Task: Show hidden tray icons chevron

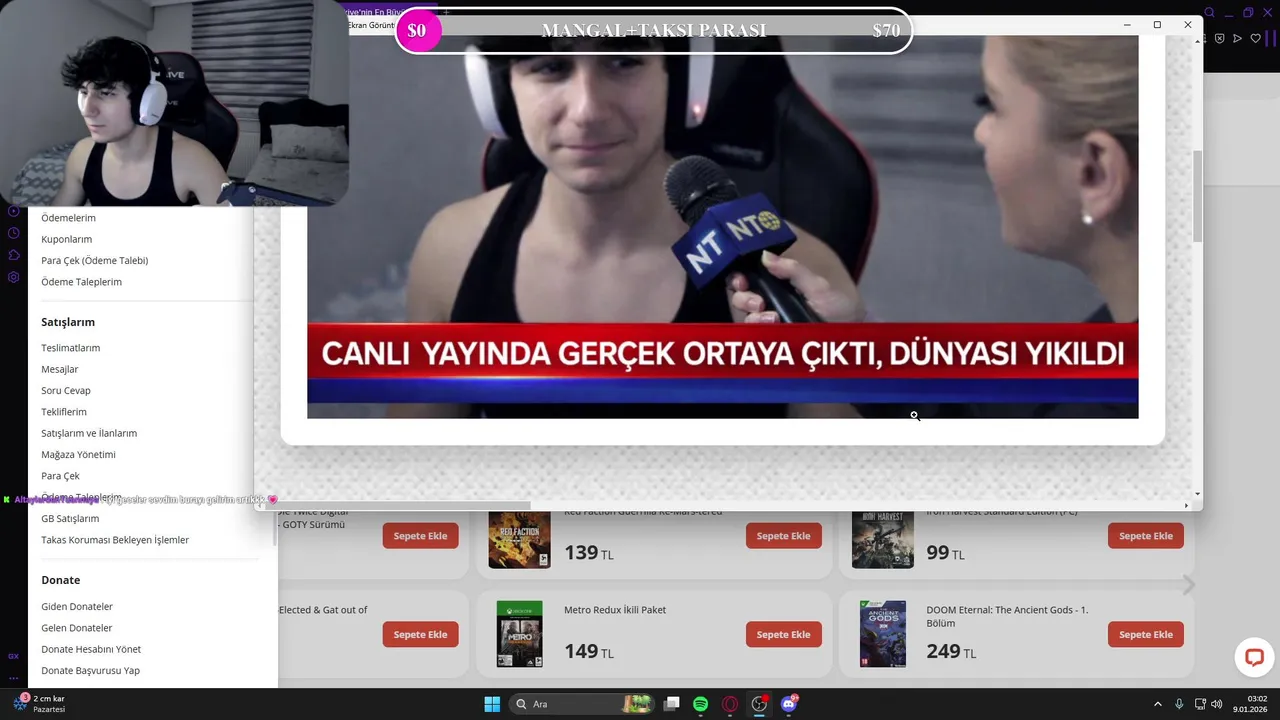Action: [x=1158, y=704]
